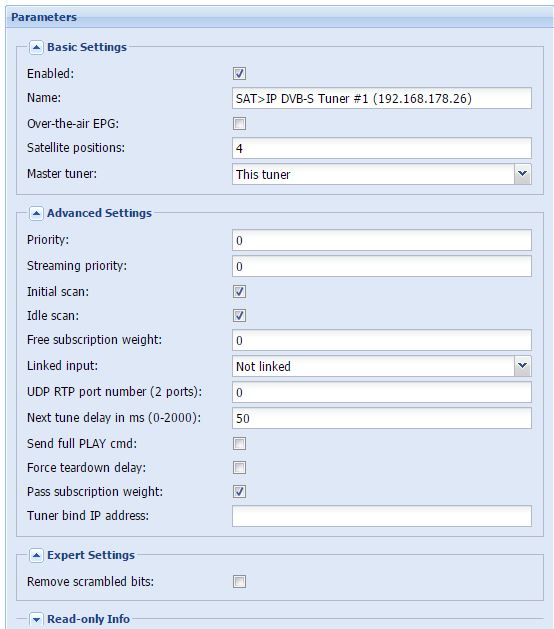Uncheck the Enabled checkbox

click(x=239, y=73)
